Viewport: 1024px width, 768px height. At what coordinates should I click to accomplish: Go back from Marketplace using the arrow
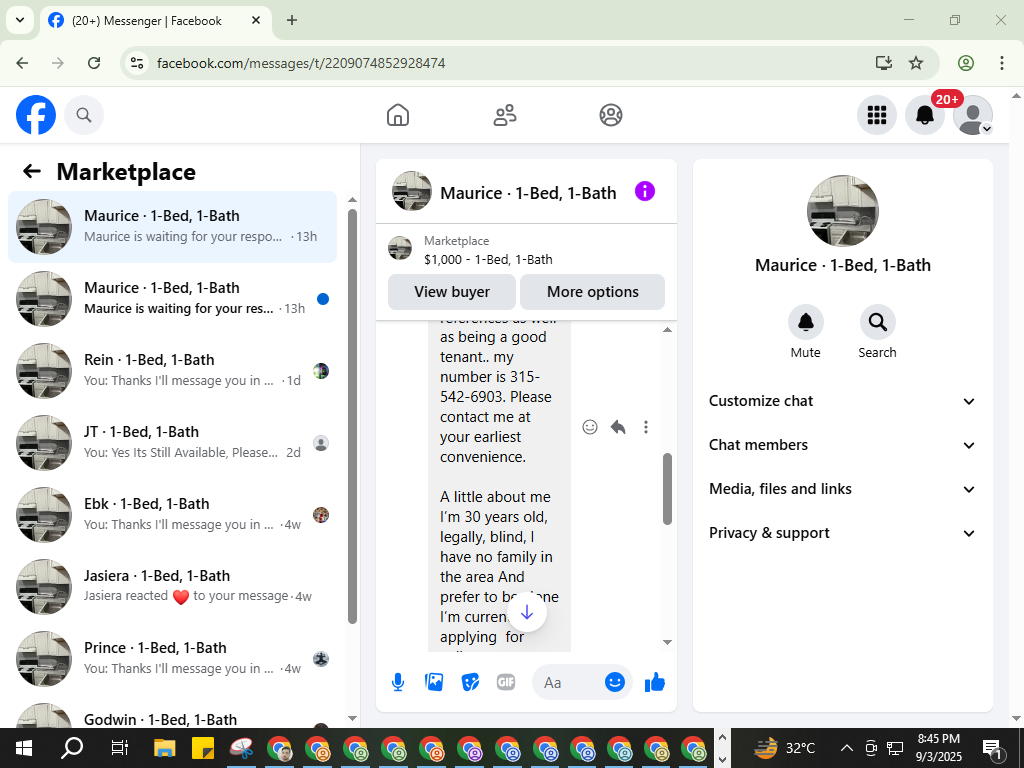tap(31, 172)
